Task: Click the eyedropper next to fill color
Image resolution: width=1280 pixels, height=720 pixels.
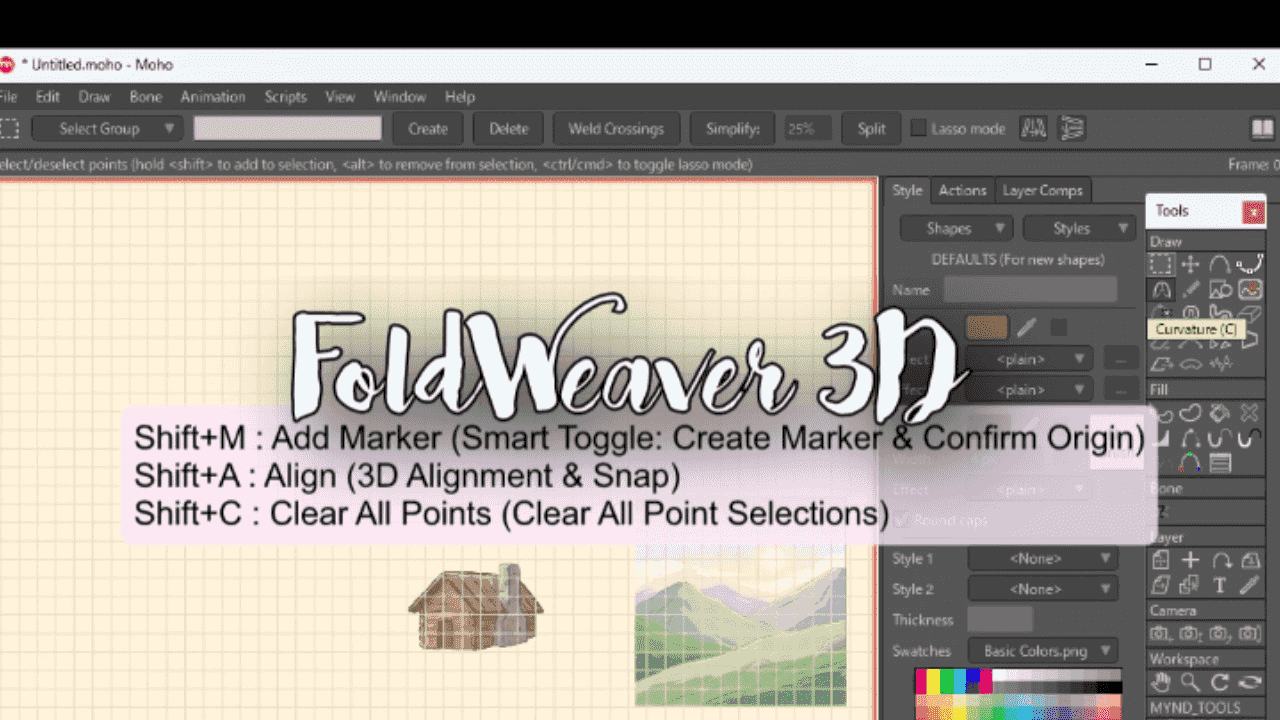Action: click(1026, 327)
